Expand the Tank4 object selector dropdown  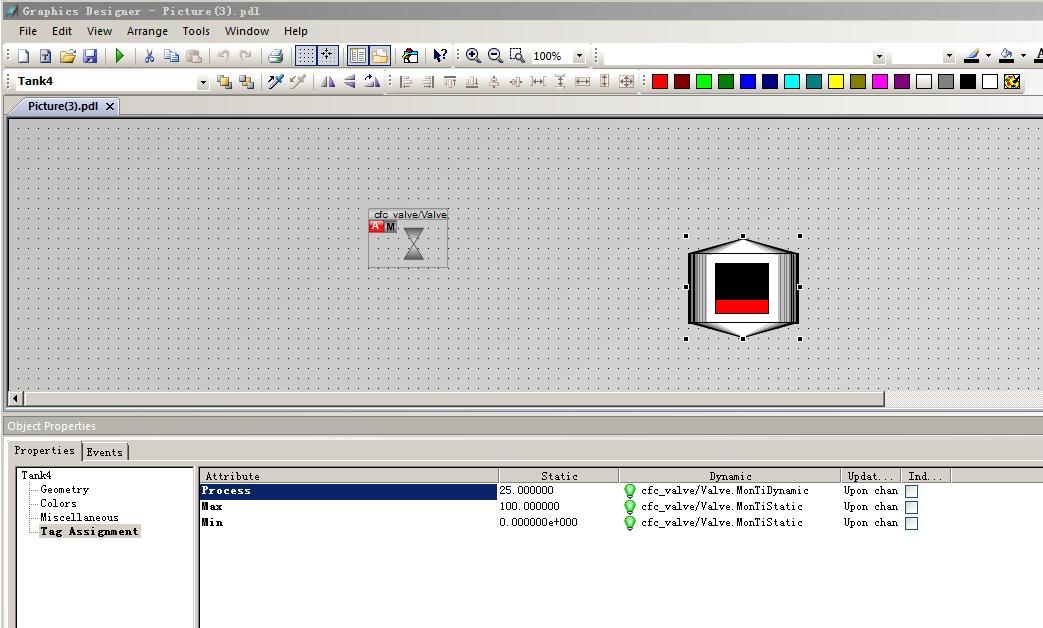(203, 82)
